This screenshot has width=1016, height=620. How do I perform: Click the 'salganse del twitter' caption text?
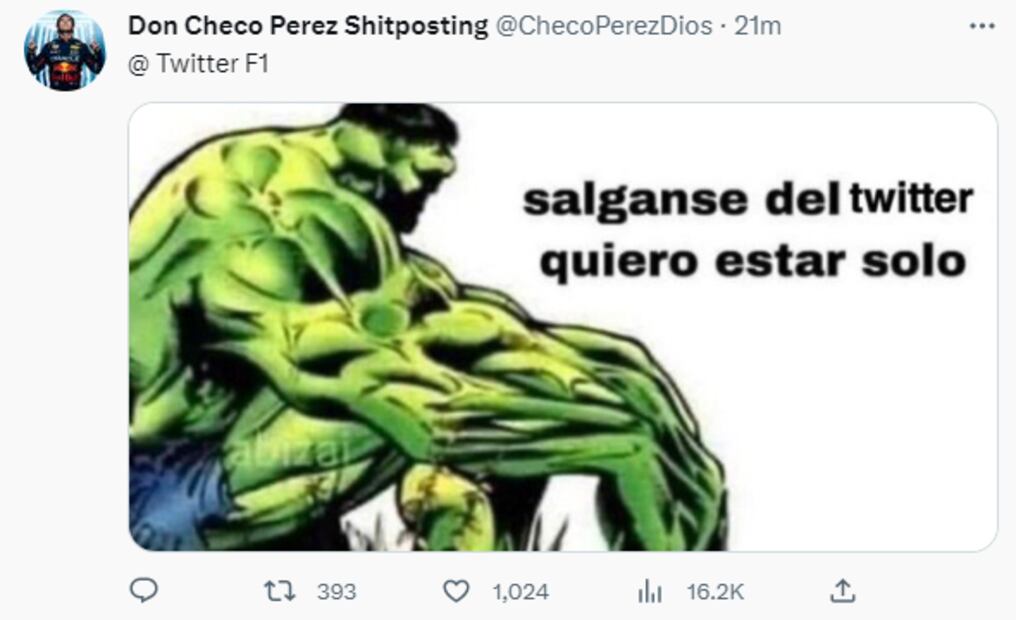tap(748, 201)
